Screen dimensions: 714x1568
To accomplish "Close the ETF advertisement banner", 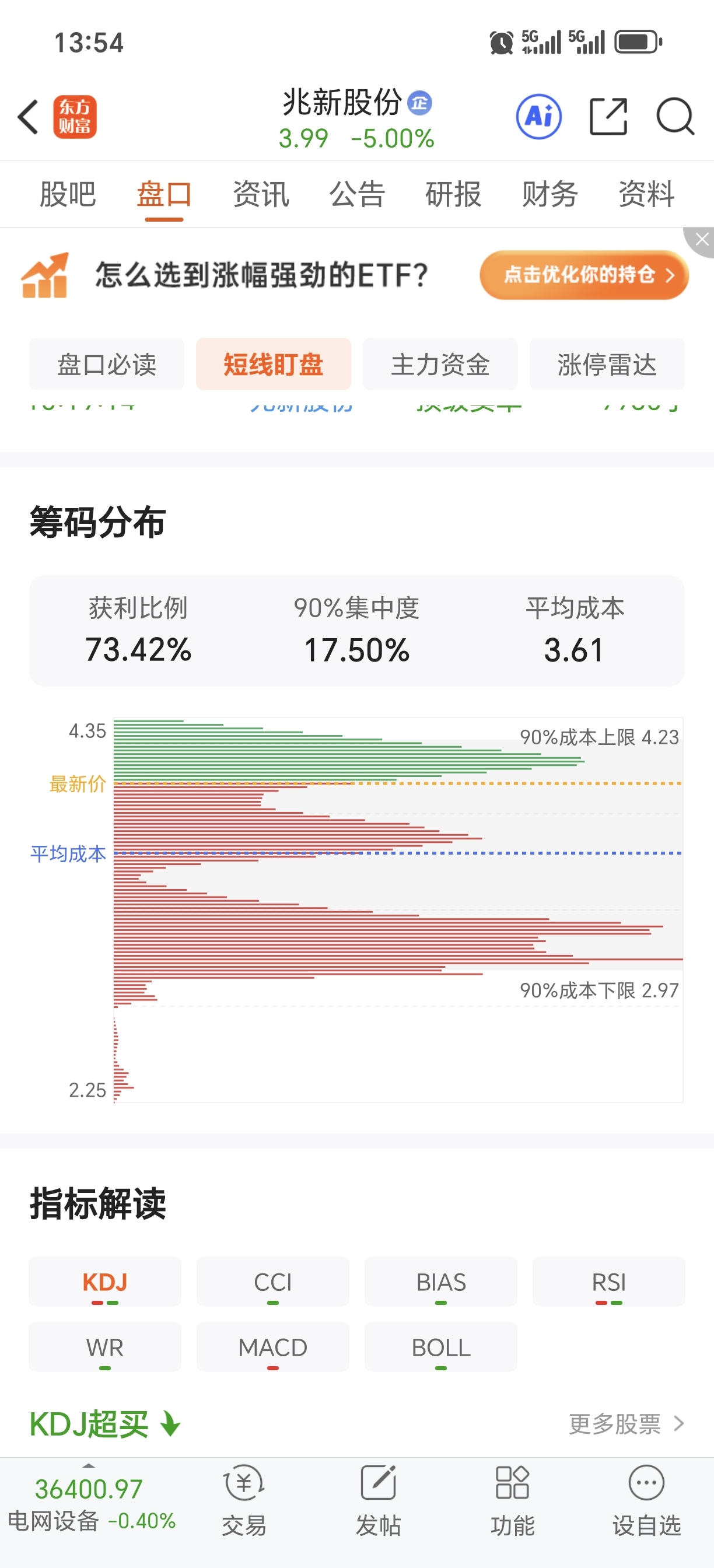I will [x=701, y=240].
